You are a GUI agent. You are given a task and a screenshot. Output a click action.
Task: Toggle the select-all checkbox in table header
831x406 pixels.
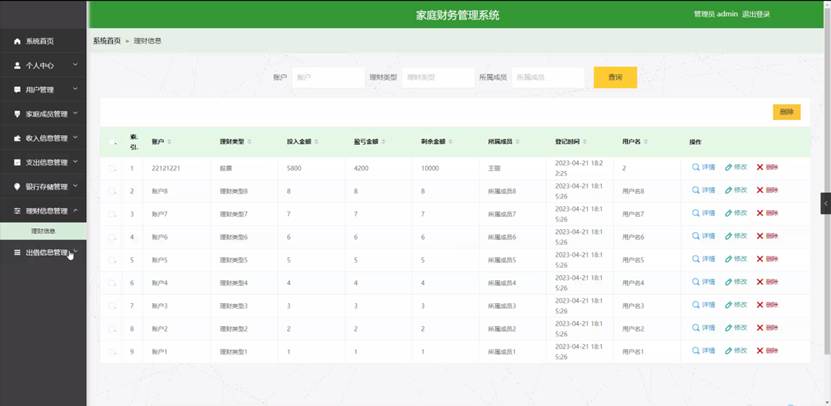pyautogui.click(x=113, y=142)
